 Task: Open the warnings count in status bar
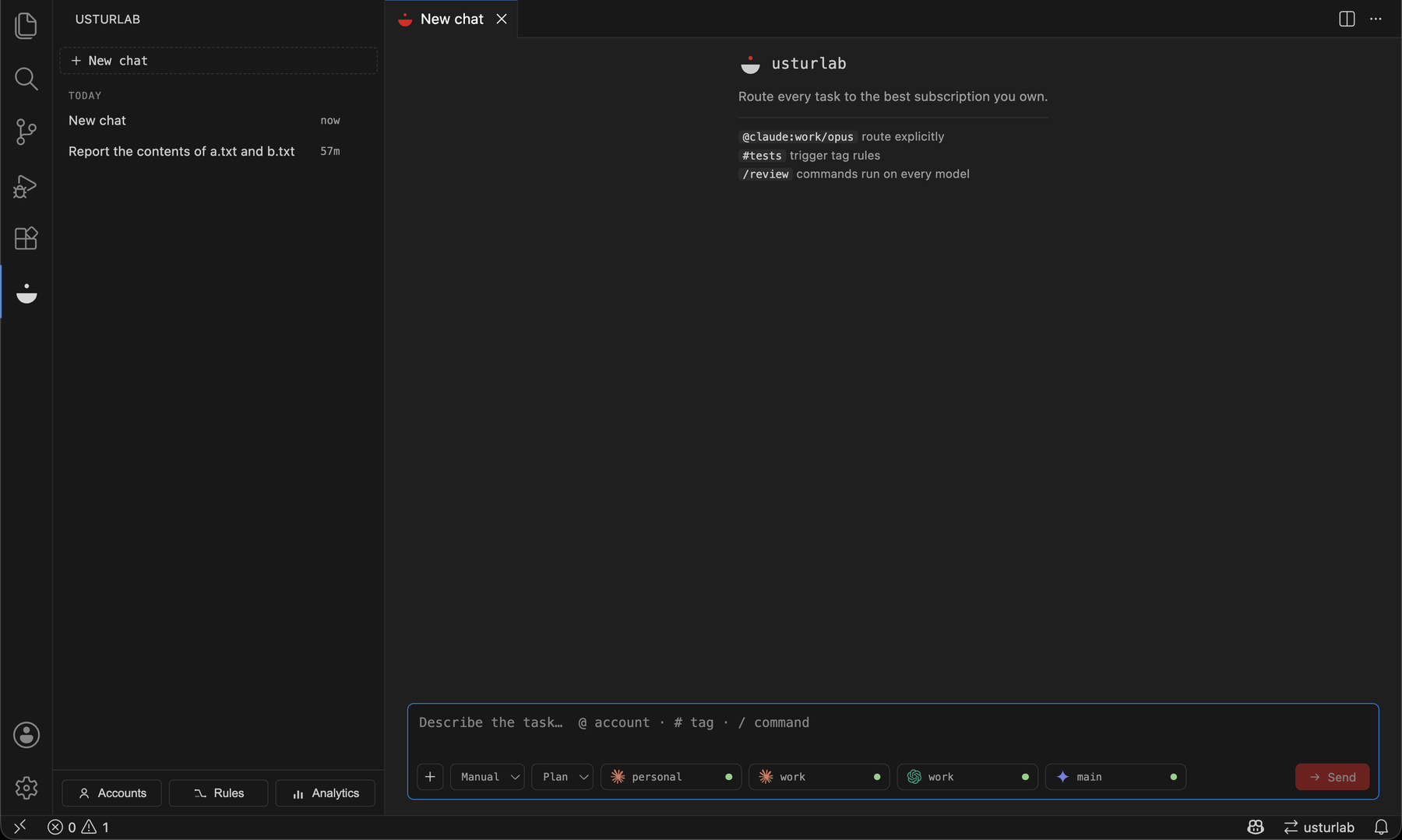click(95, 827)
